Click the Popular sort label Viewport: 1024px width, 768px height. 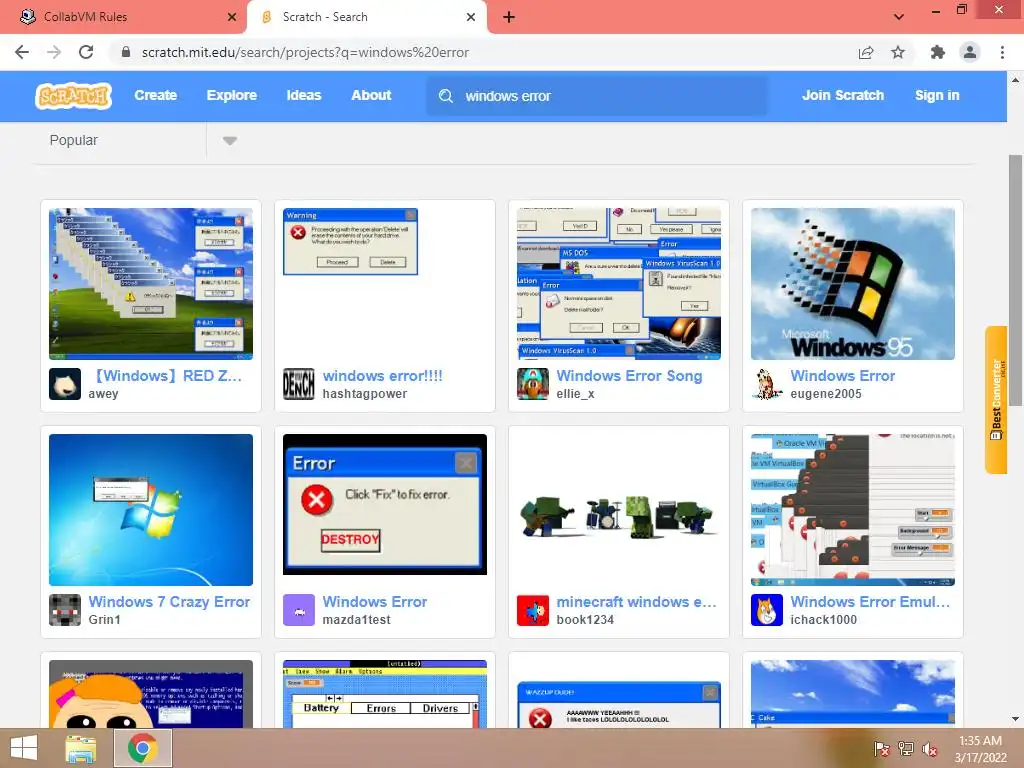coord(74,140)
